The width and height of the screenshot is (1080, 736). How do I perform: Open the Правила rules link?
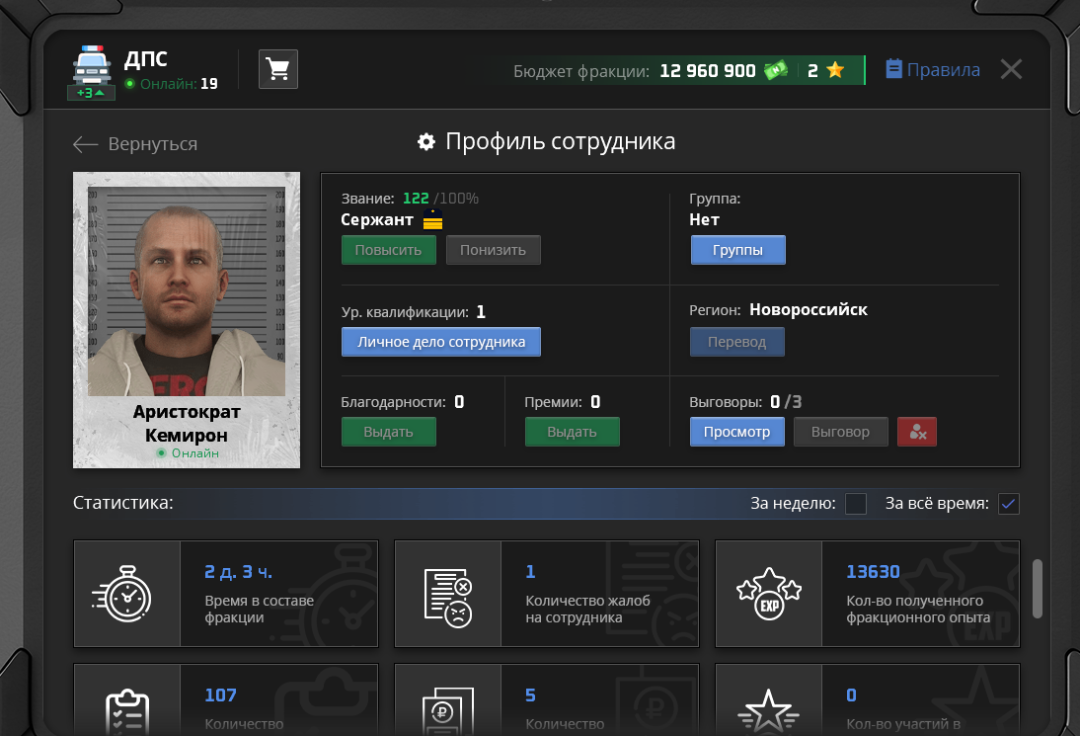tap(943, 70)
